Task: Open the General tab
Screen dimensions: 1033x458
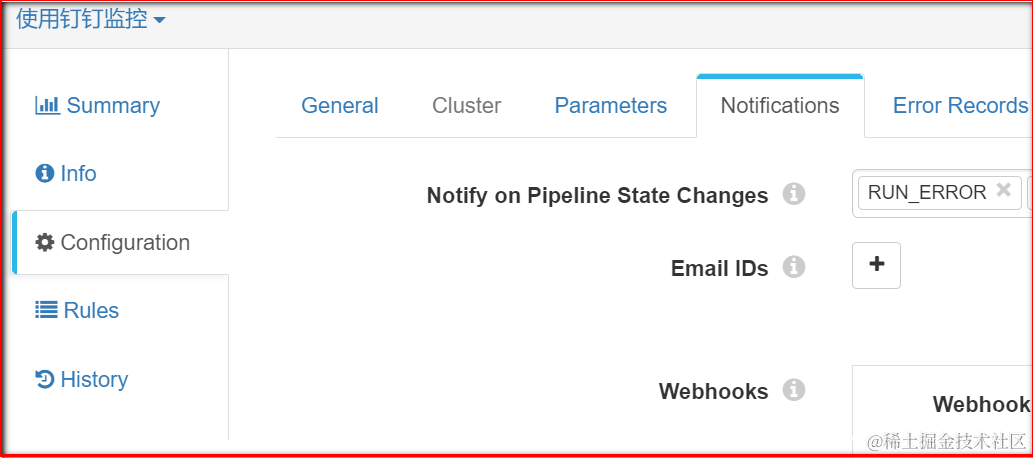Action: coord(340,106)
